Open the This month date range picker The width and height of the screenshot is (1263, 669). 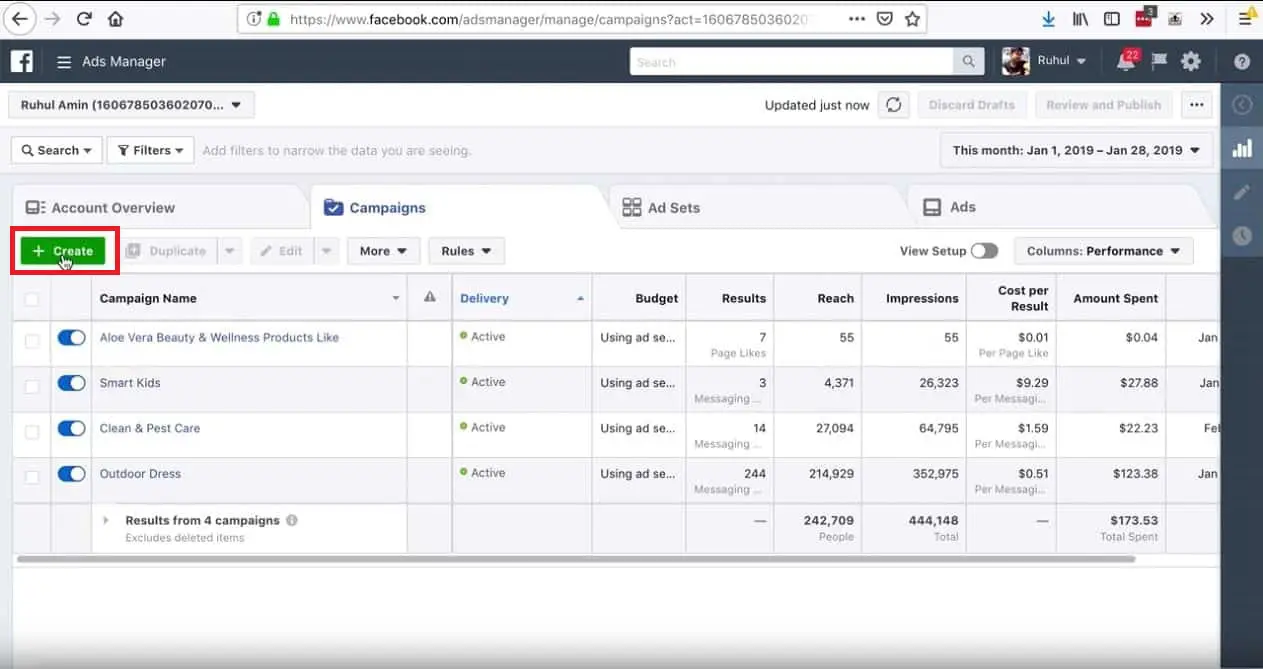[x=1076, y=150]
